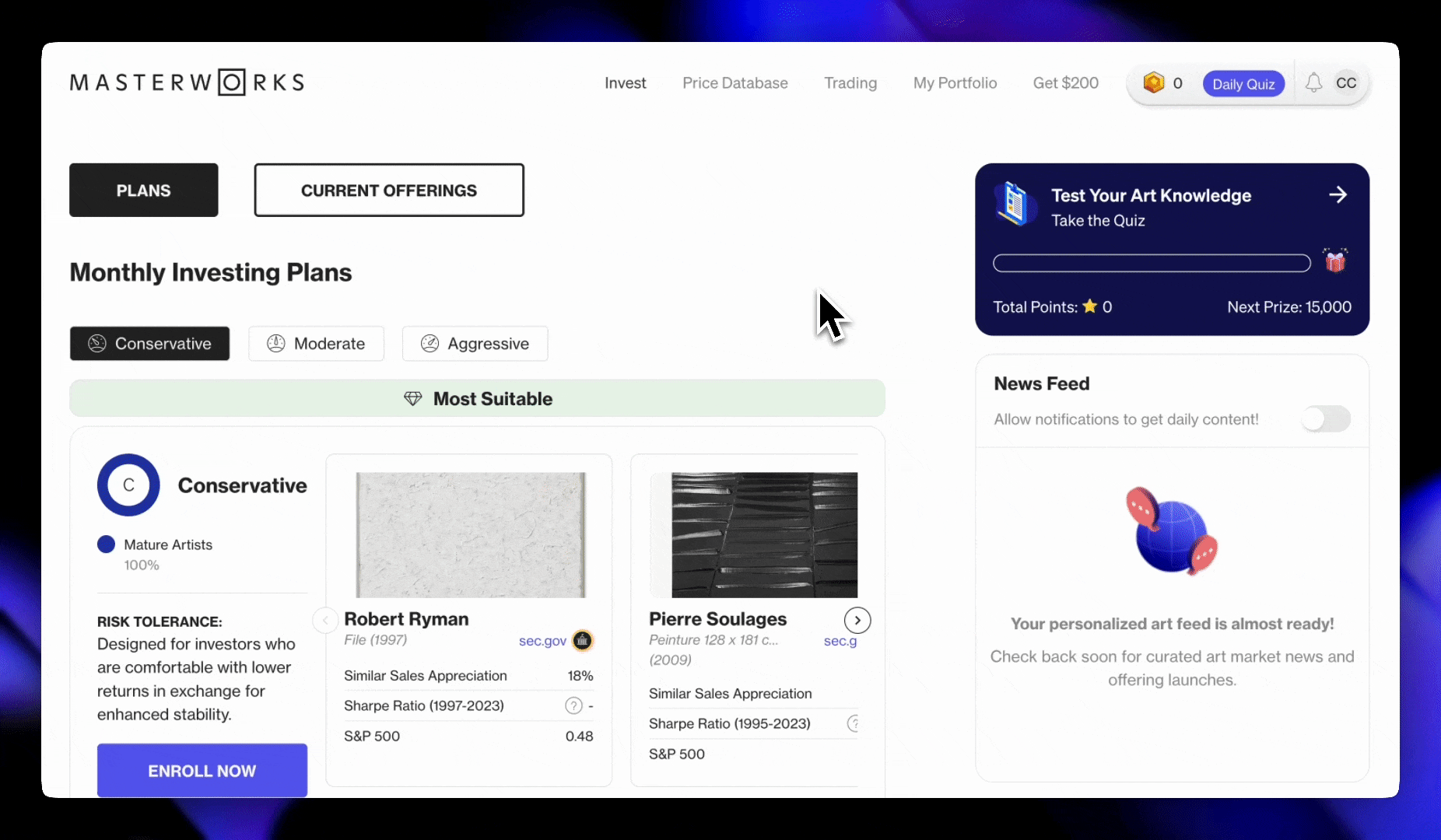Open Ryman Sharpe Ratio help icon
The height and width of the screenshot is (840, 1441).
[x=573, y=705]
